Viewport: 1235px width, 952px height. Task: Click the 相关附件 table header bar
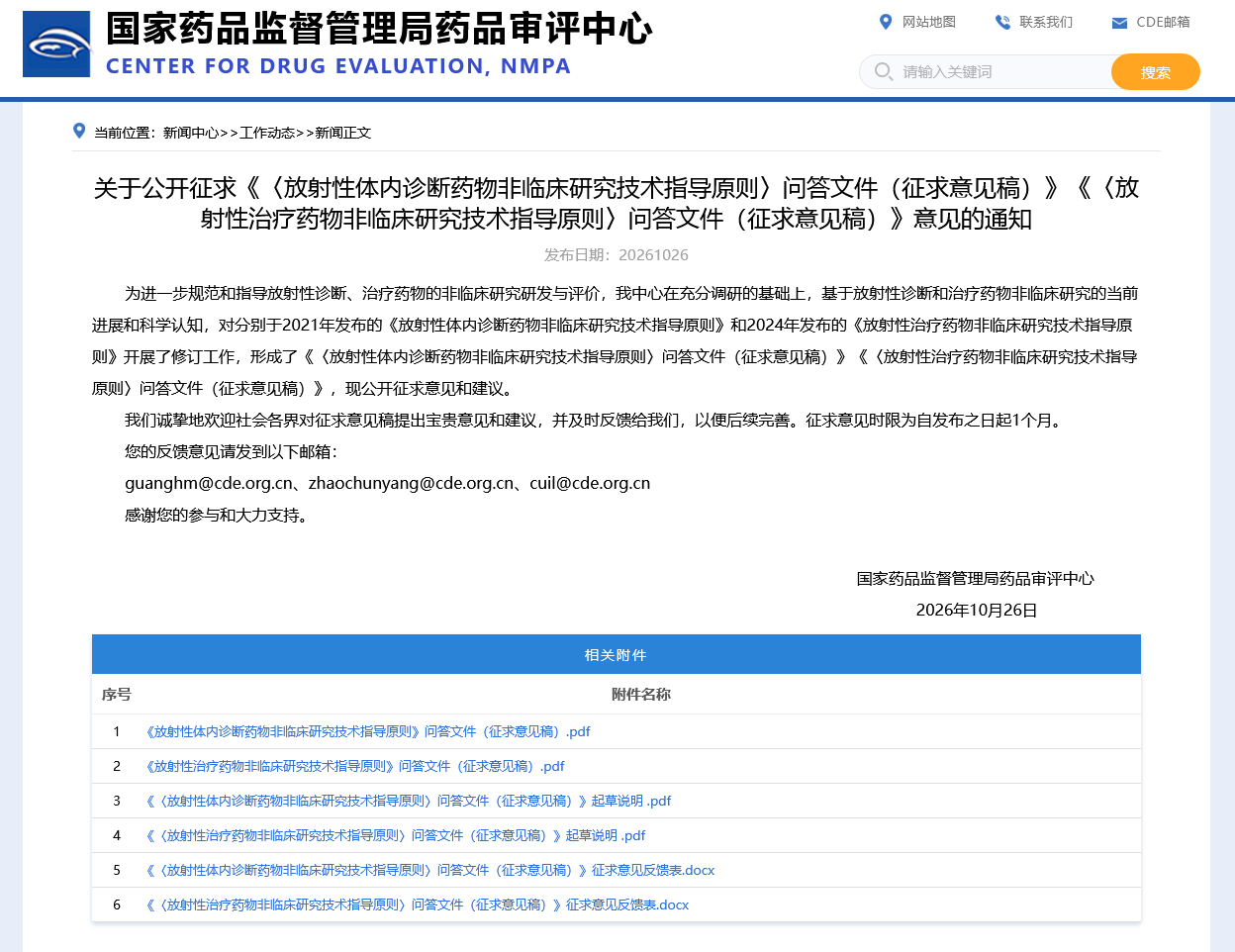click(617, 654)
